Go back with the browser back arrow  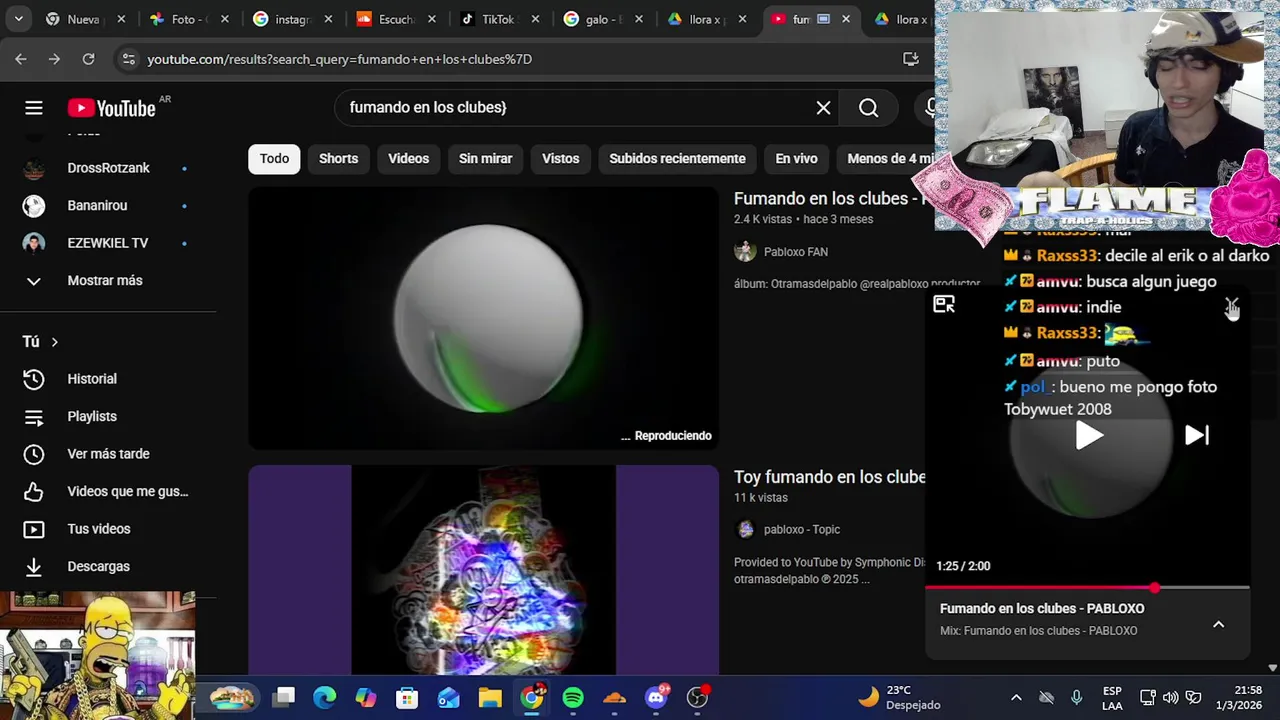pyautogui.click(x=21, y=59)
